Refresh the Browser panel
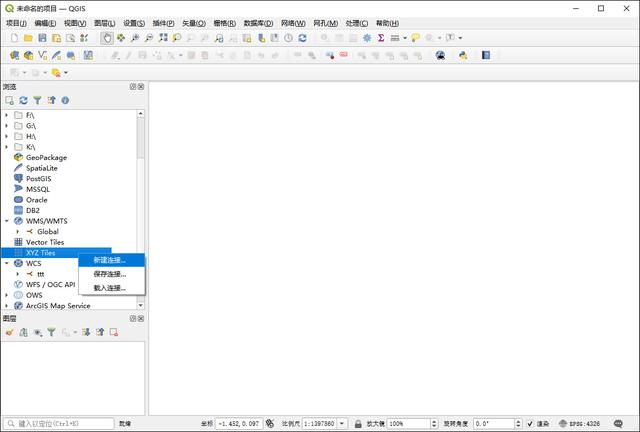Image resolution: width=640 pixels, height=432 pixels. 23,100
